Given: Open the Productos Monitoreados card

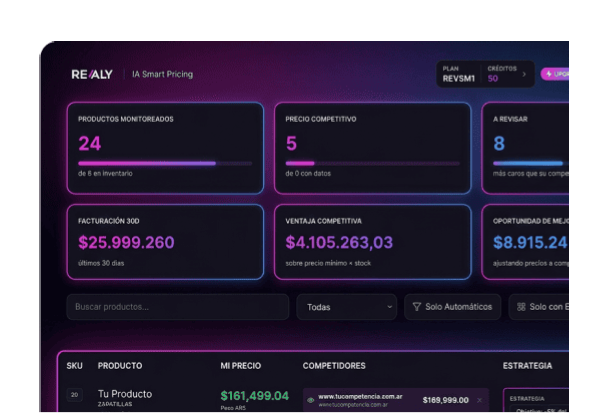Looking at the screenshot, I should 165,148.
